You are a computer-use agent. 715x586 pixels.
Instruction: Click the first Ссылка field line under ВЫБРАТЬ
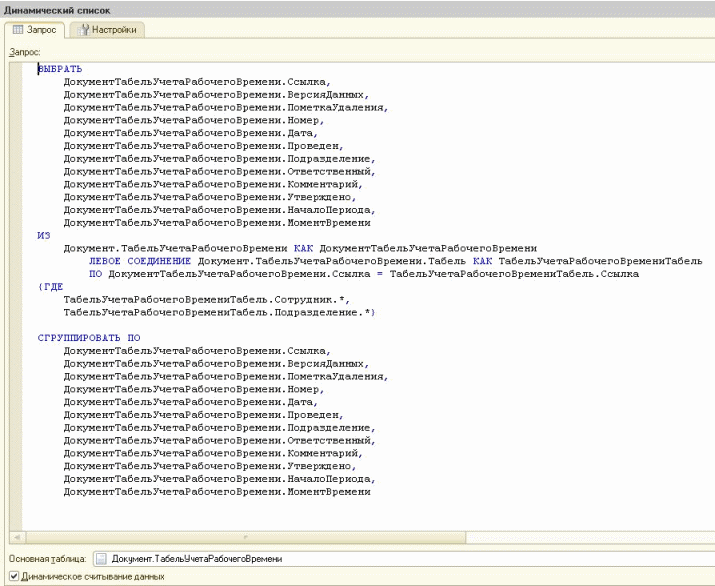pos(197,82)
